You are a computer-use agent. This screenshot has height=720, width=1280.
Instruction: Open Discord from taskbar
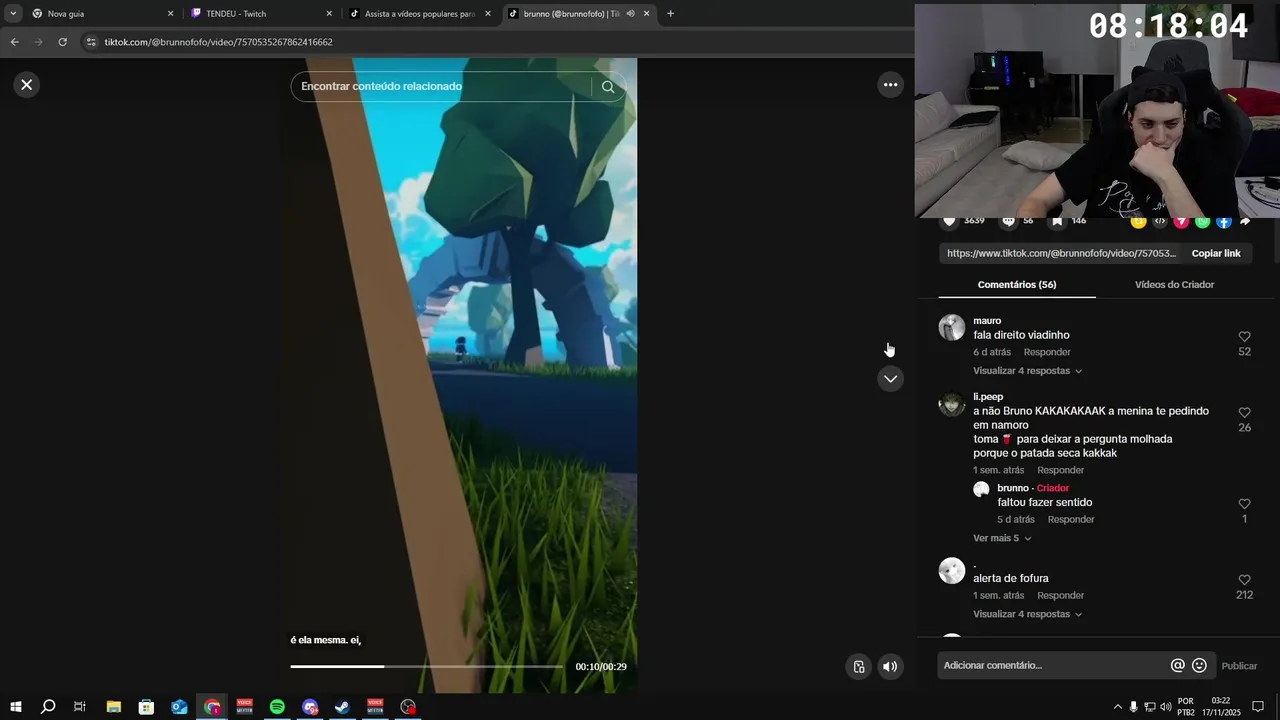pyautogui.click(x=310, y=707)
